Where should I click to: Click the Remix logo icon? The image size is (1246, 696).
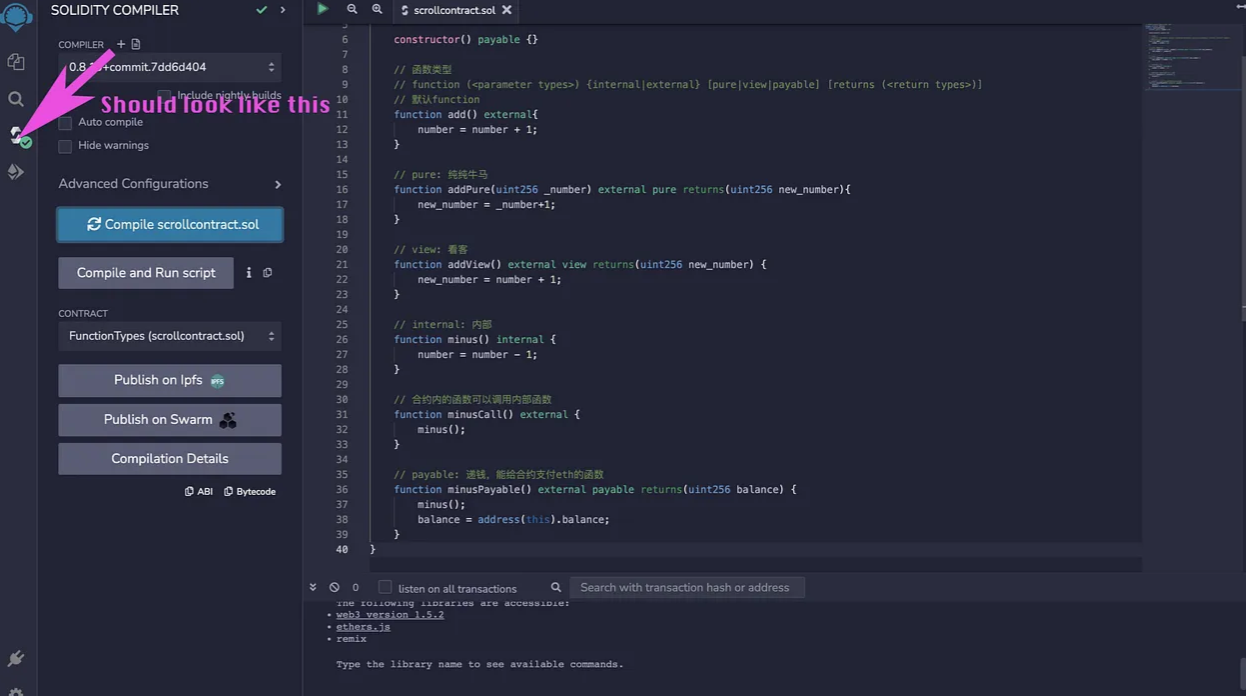[x=17, y=17]
